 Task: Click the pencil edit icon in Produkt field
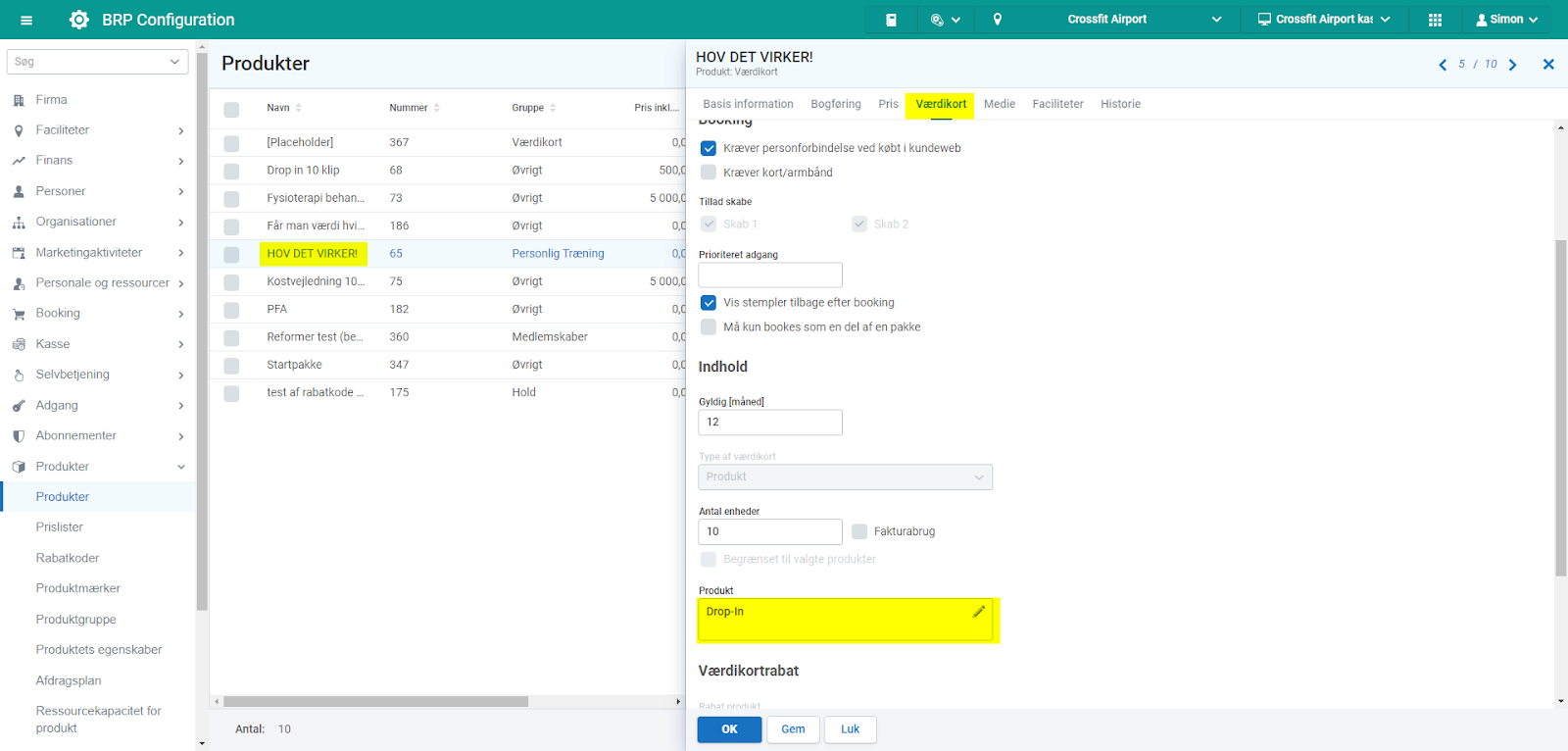pos(978,612)
